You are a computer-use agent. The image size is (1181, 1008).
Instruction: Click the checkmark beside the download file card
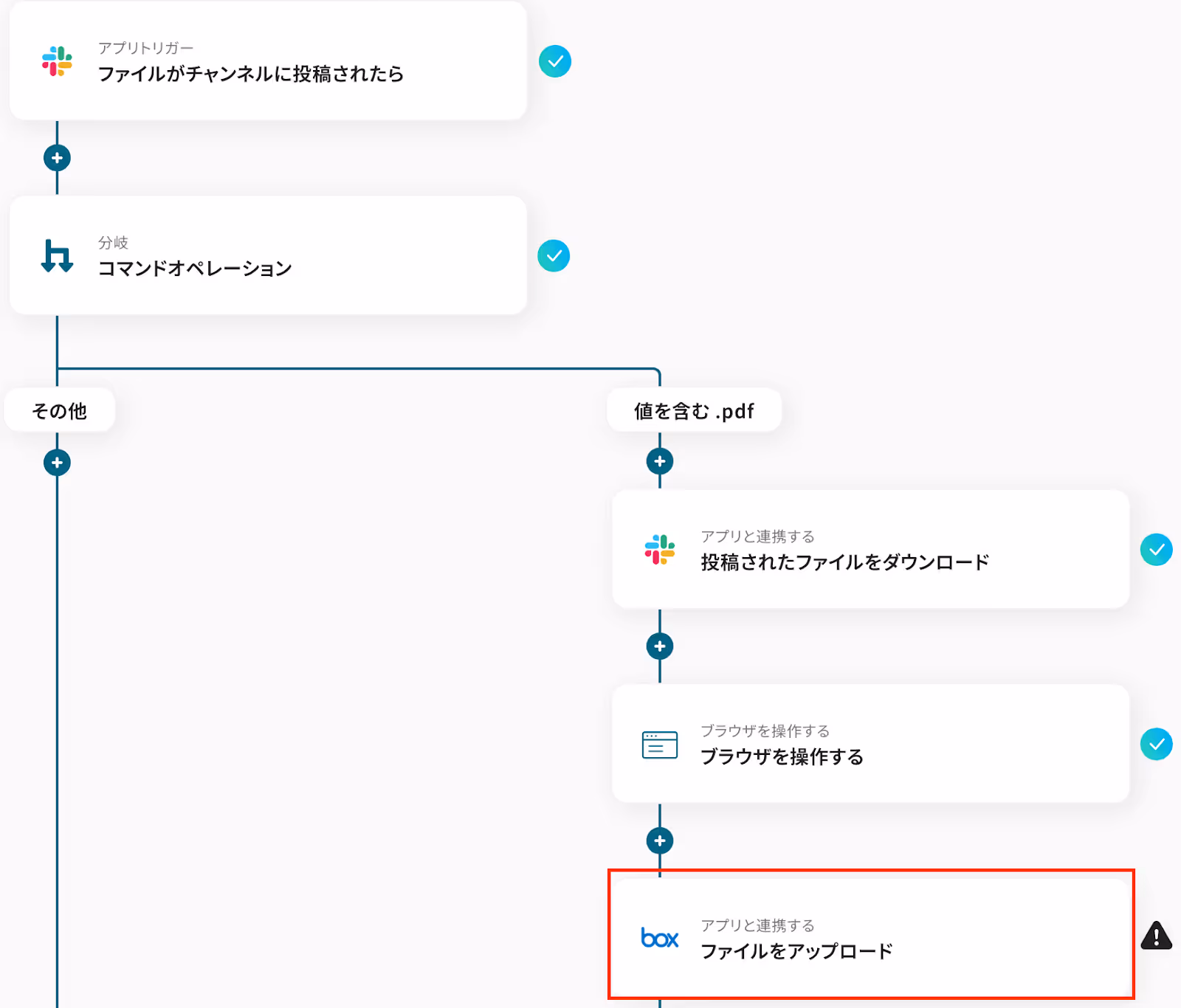coord(1157,550)
